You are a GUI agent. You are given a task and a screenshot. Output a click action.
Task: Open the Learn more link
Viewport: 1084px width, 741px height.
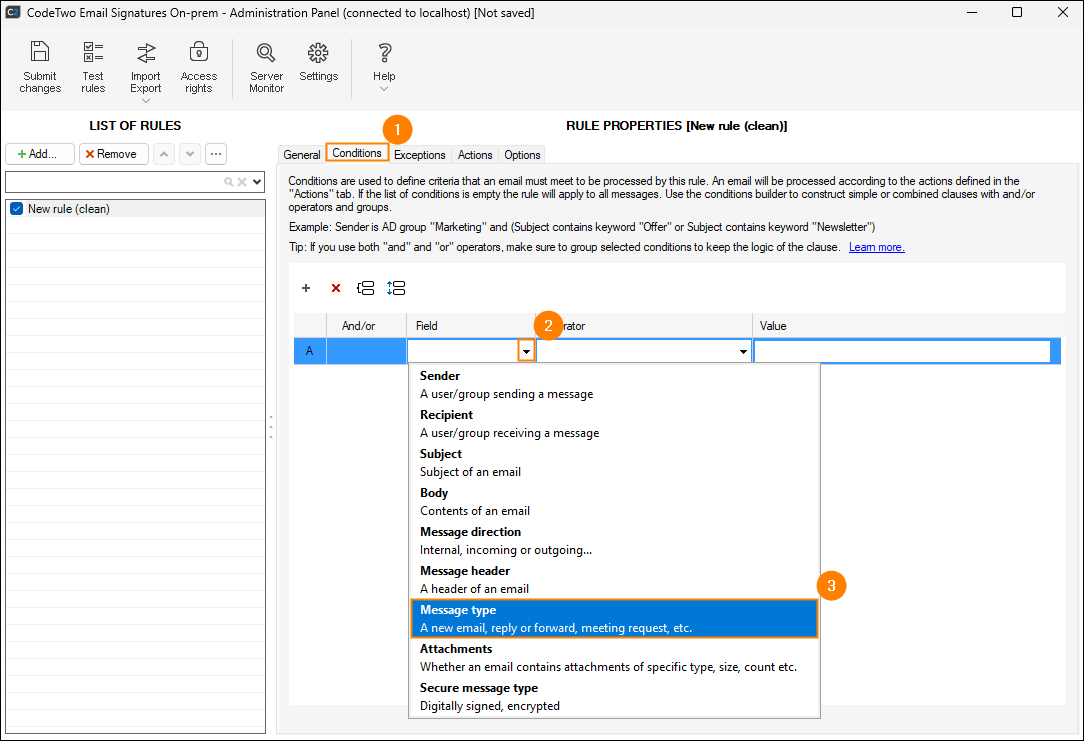876,247
